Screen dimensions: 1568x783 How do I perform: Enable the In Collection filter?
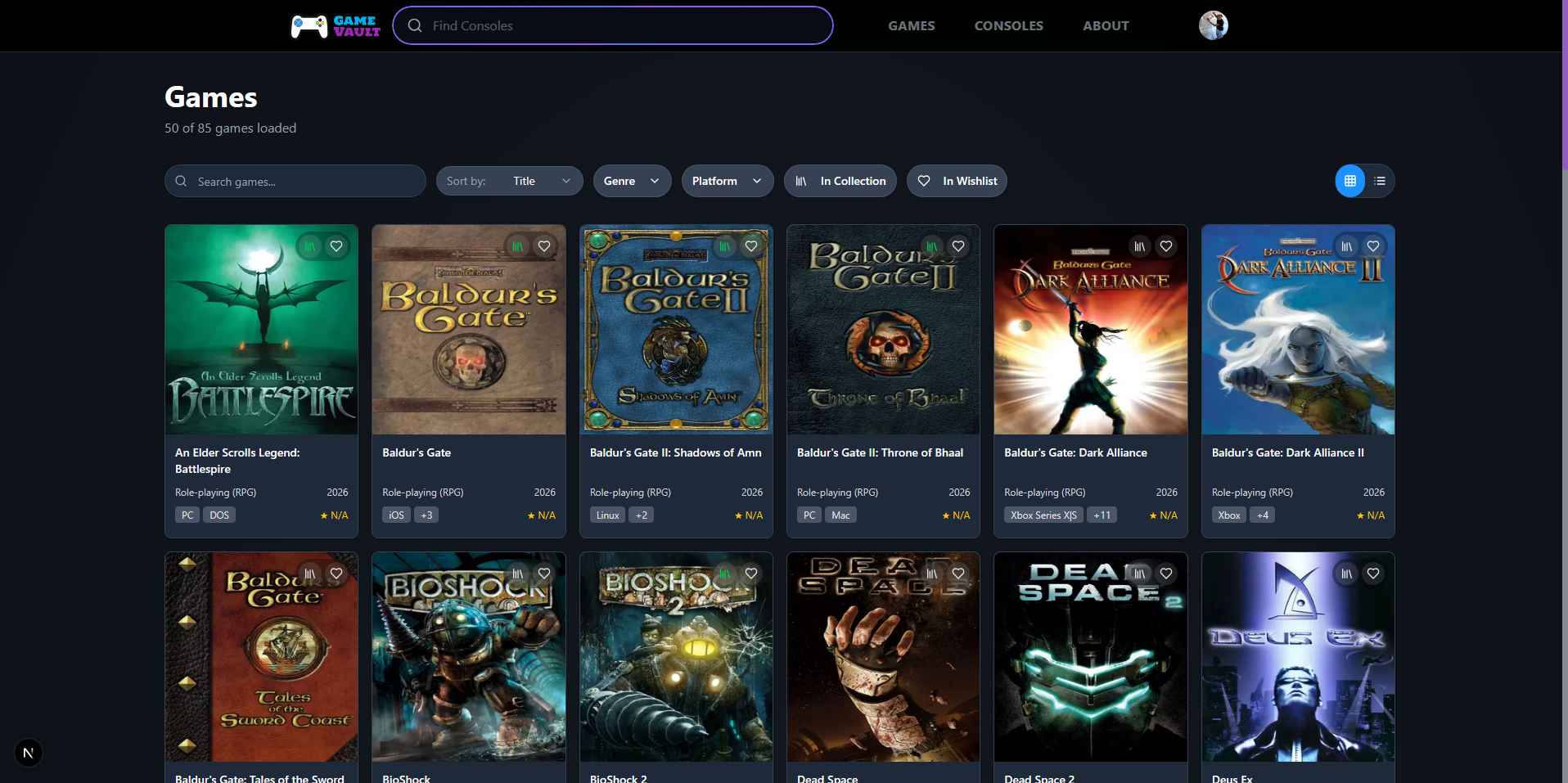tap(840, 181)
